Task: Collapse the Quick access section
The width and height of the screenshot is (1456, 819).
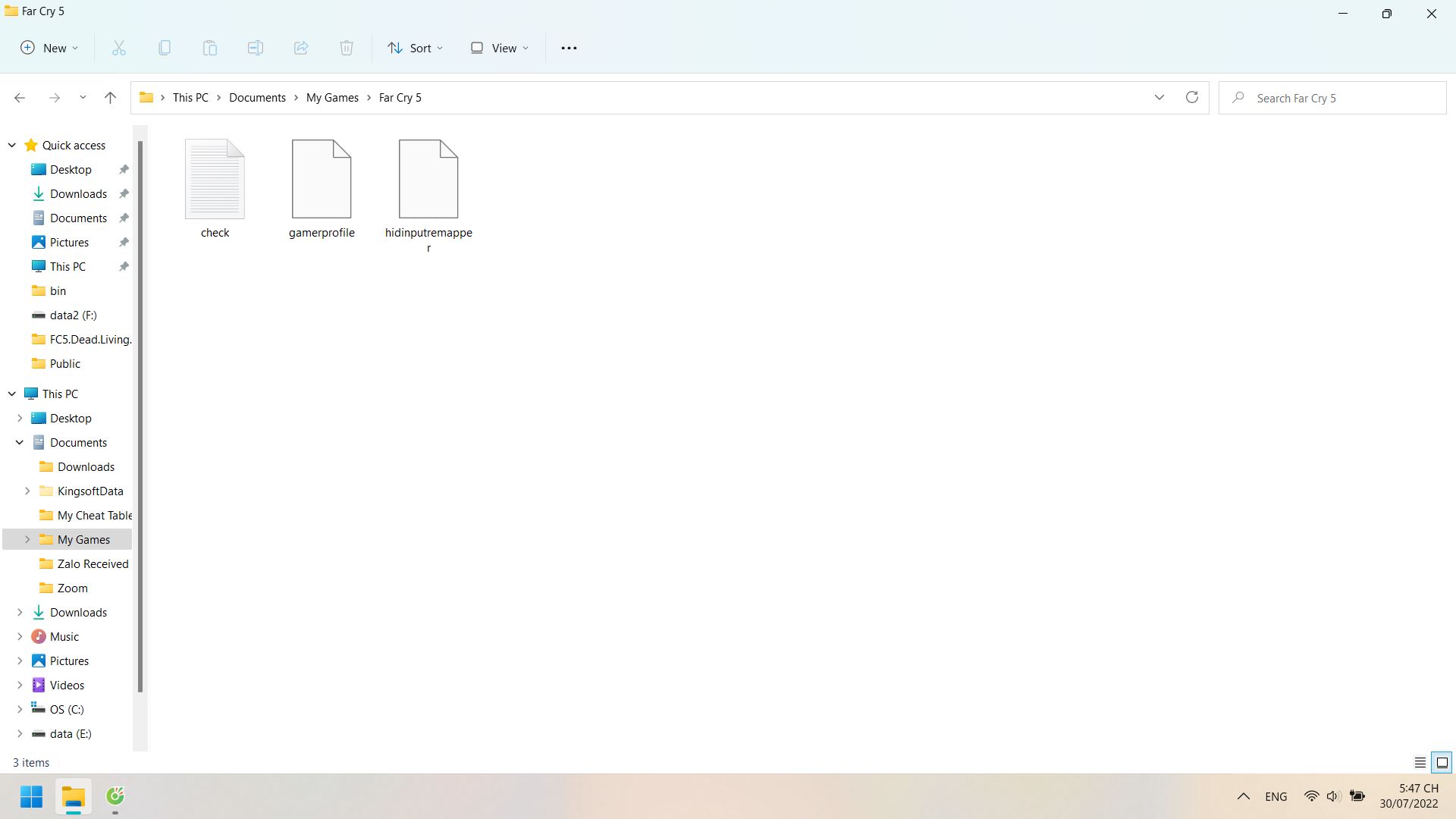Action: [12, 146]
